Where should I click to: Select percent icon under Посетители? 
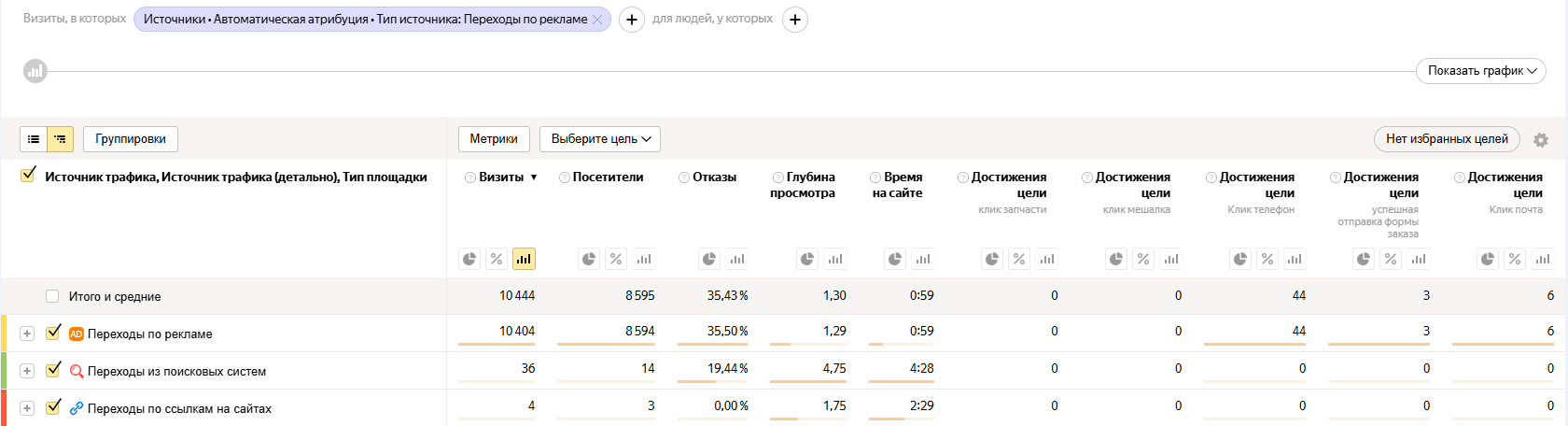pos(616,259)
